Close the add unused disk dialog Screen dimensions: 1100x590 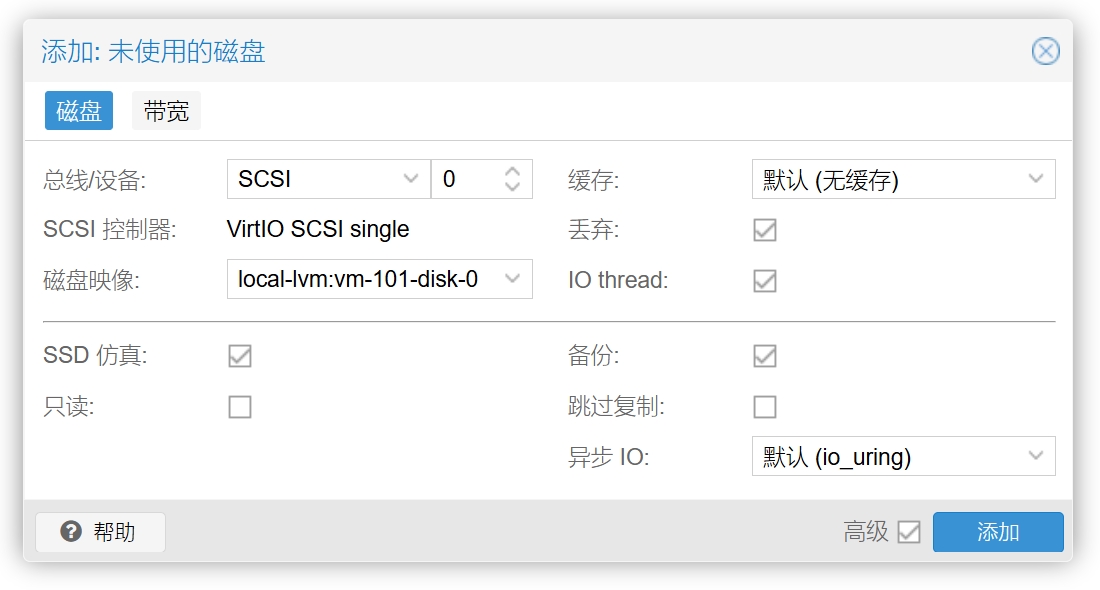click(1045, 51)
